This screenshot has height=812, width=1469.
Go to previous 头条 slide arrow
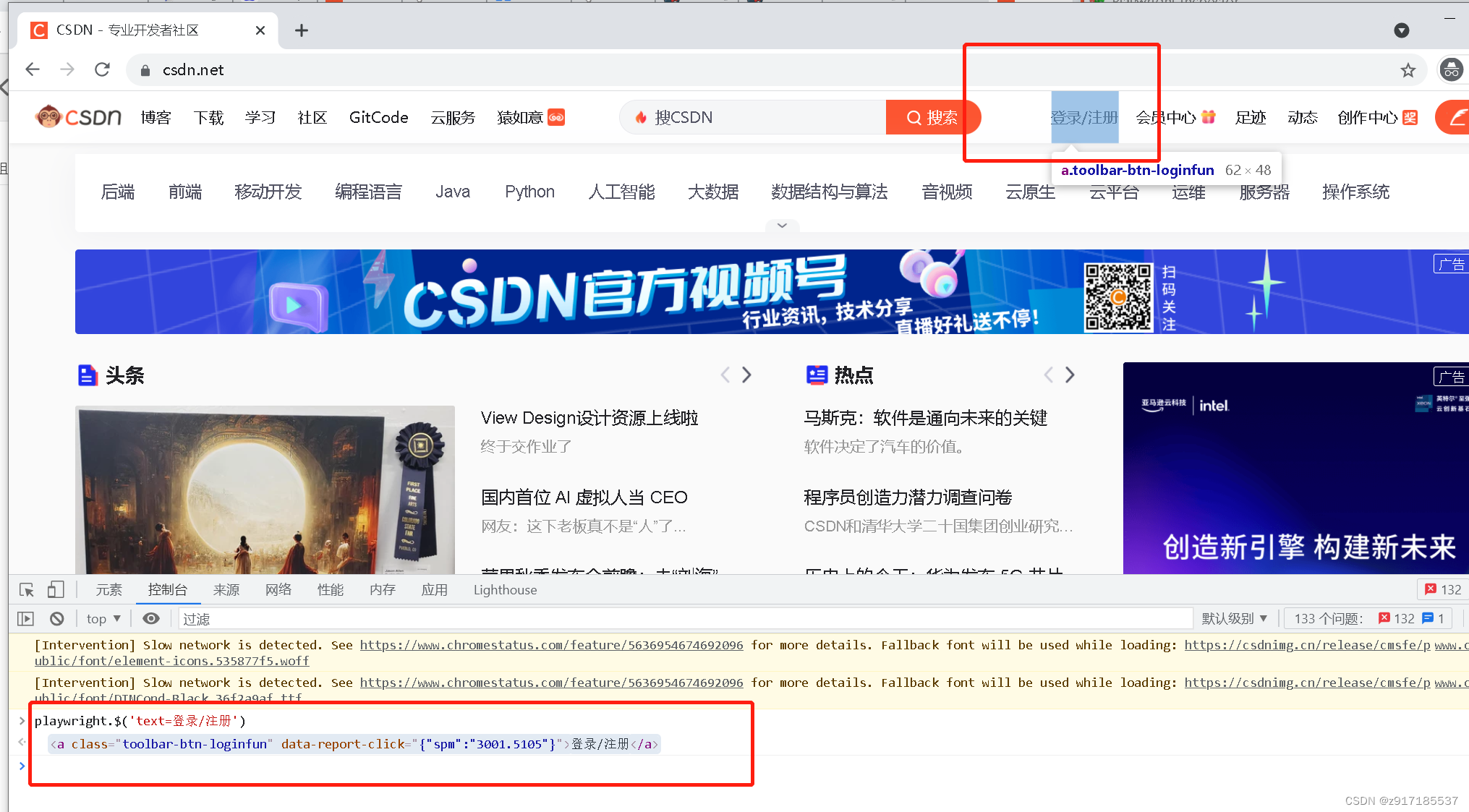tap(725, 375)
